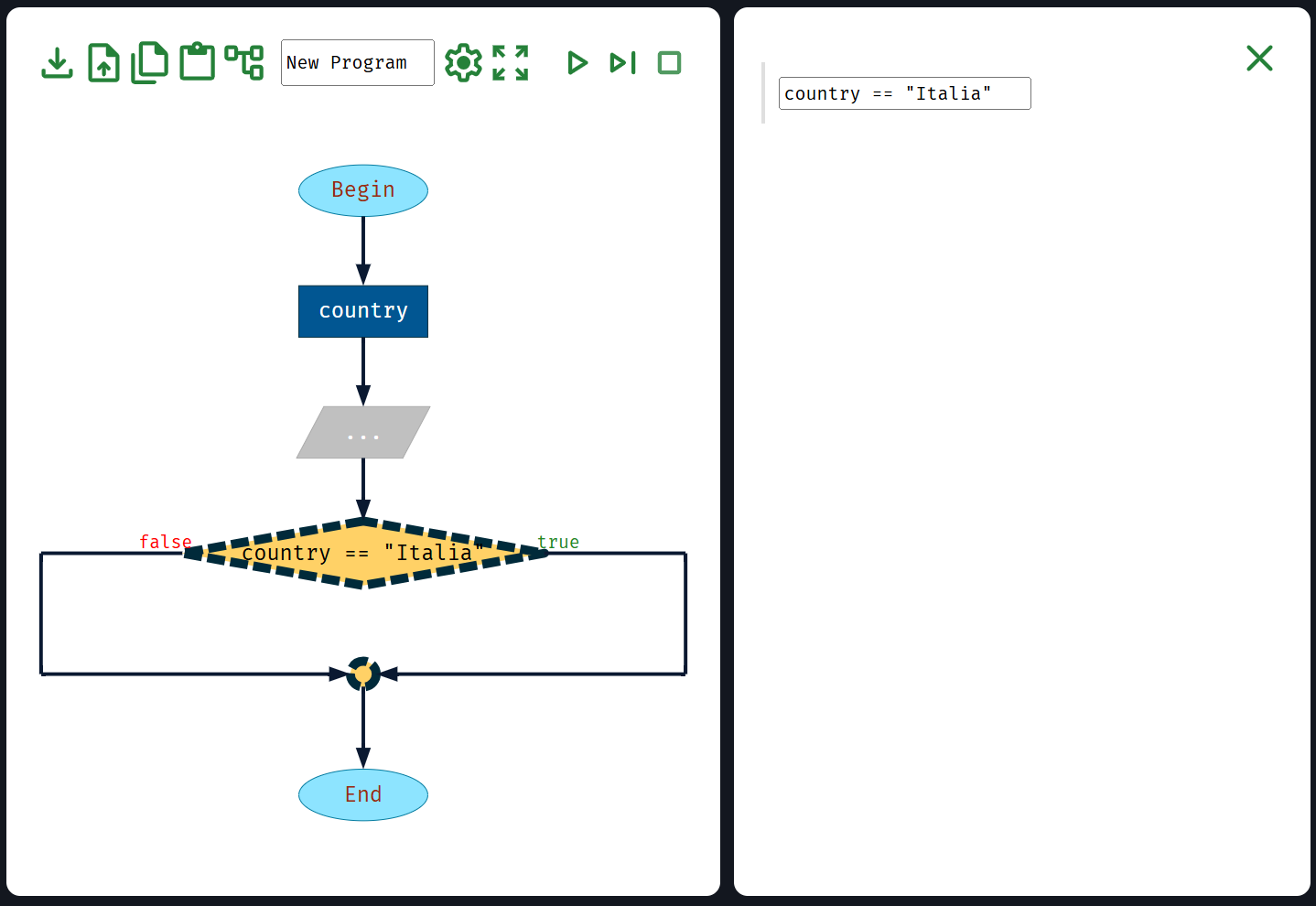Click the merge junction circle below the diamond

pyautogui.click(x=363, y=674)
